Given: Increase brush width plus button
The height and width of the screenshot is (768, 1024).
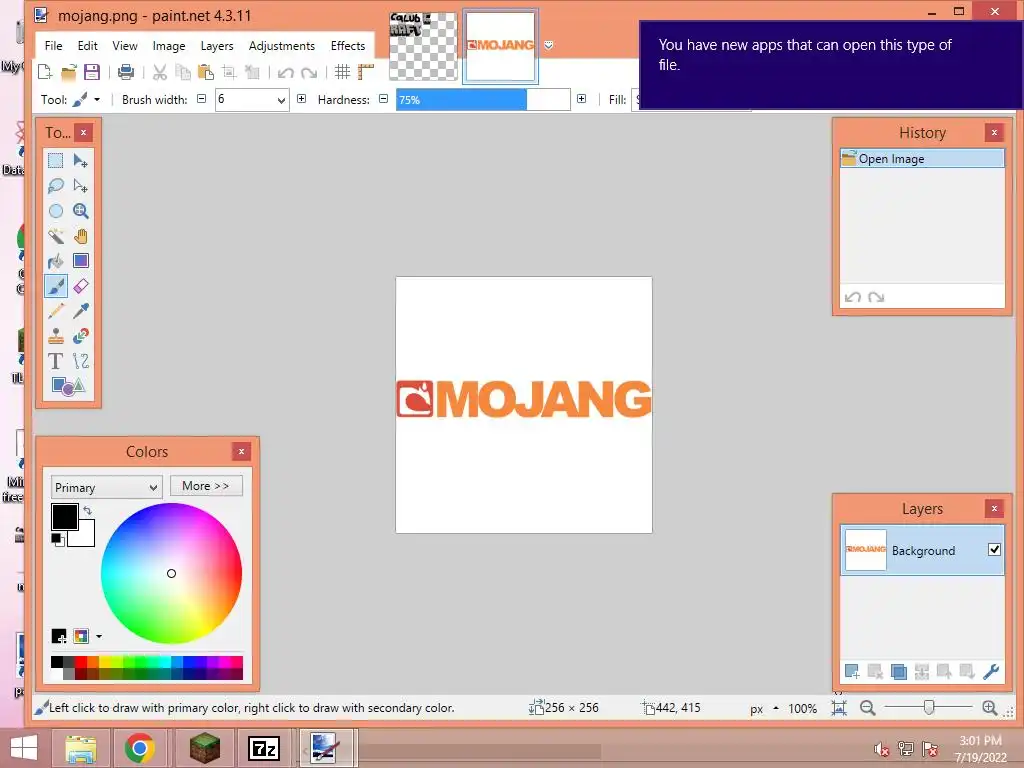Looking at the screenshot, I should (301, 99).
